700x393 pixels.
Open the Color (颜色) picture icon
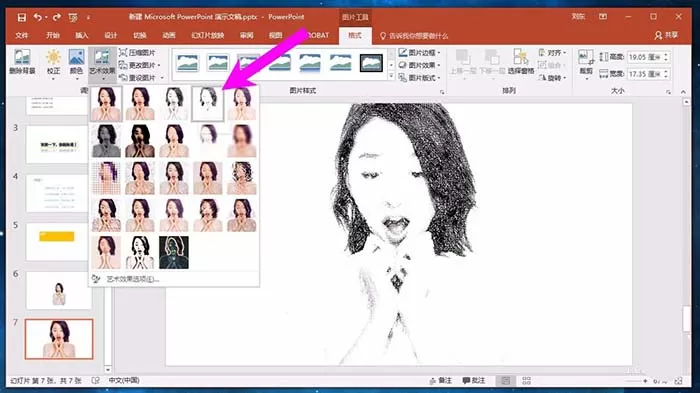76,62
